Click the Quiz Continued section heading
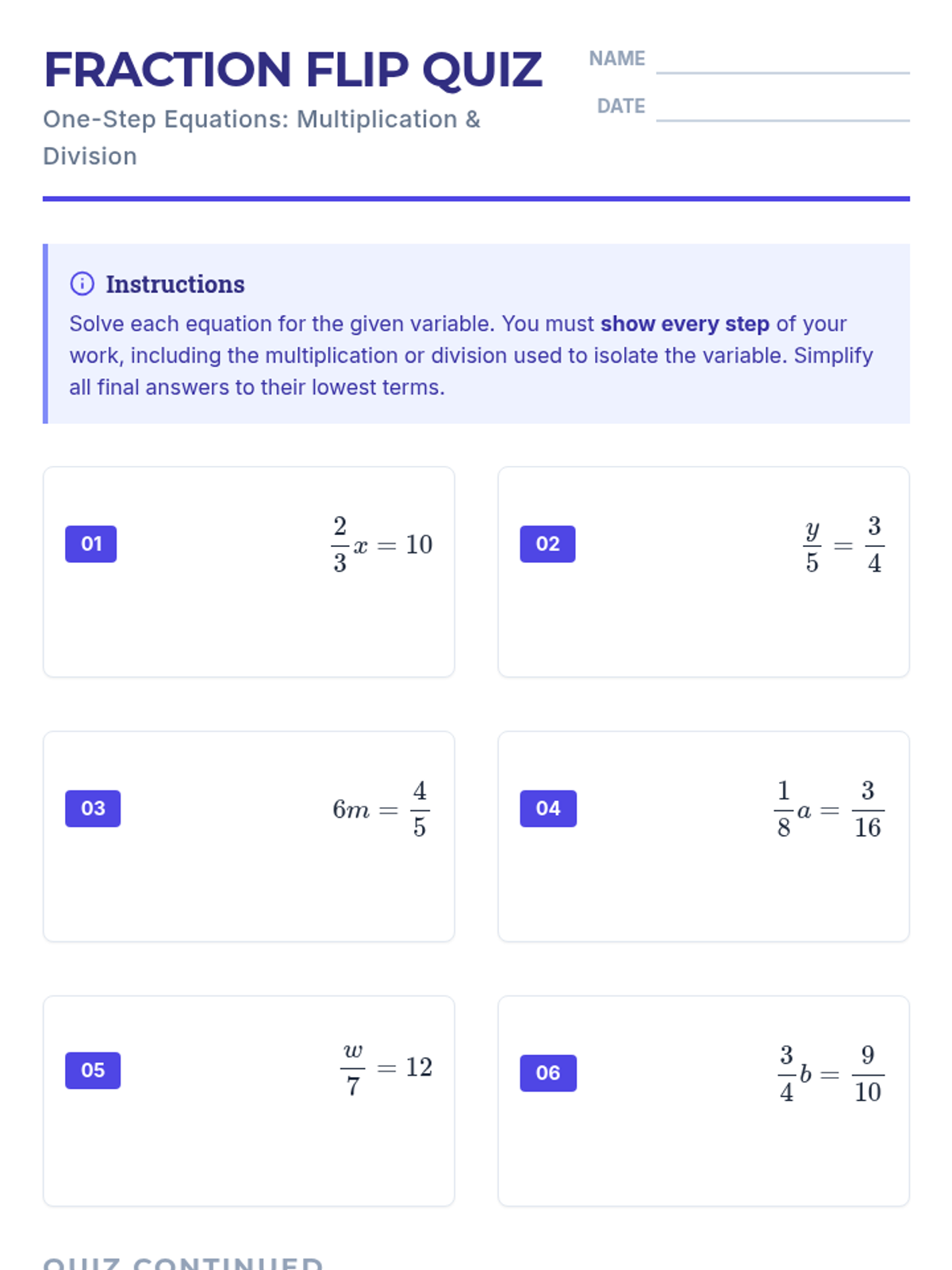Viewport: 952px width, 1270px height. (183, 1263)
